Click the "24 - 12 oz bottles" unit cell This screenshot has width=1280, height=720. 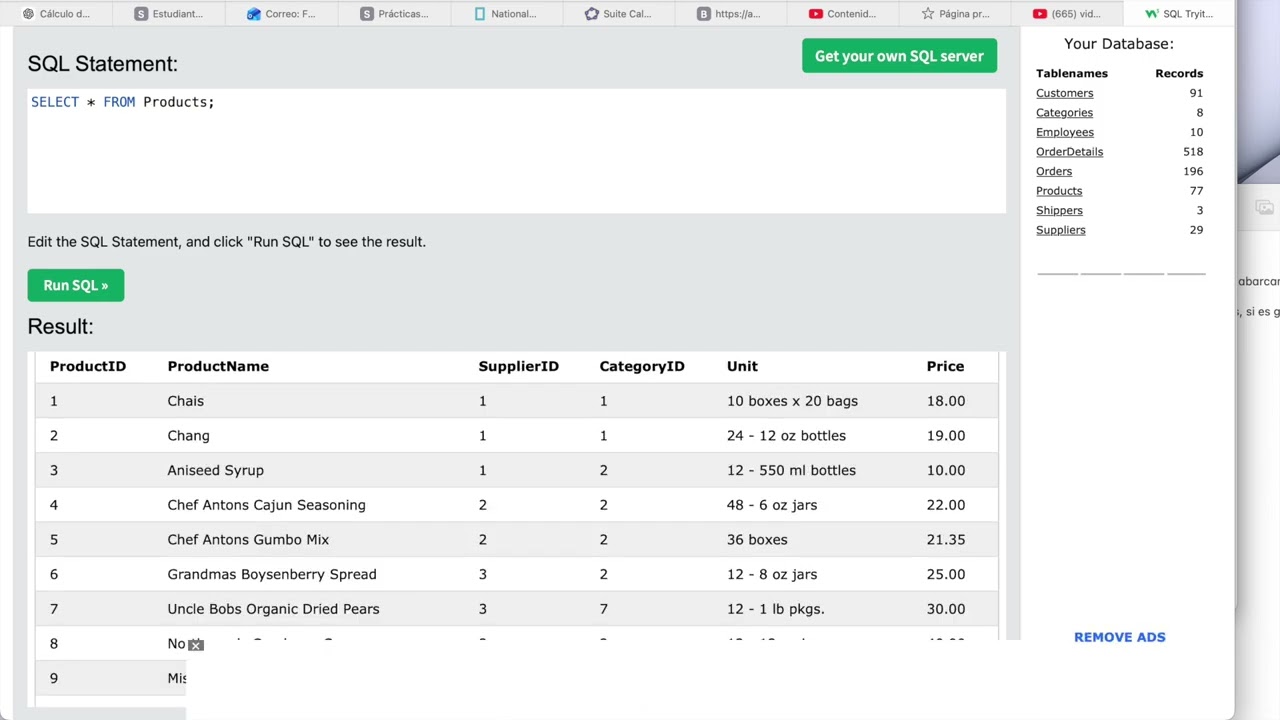786,436
